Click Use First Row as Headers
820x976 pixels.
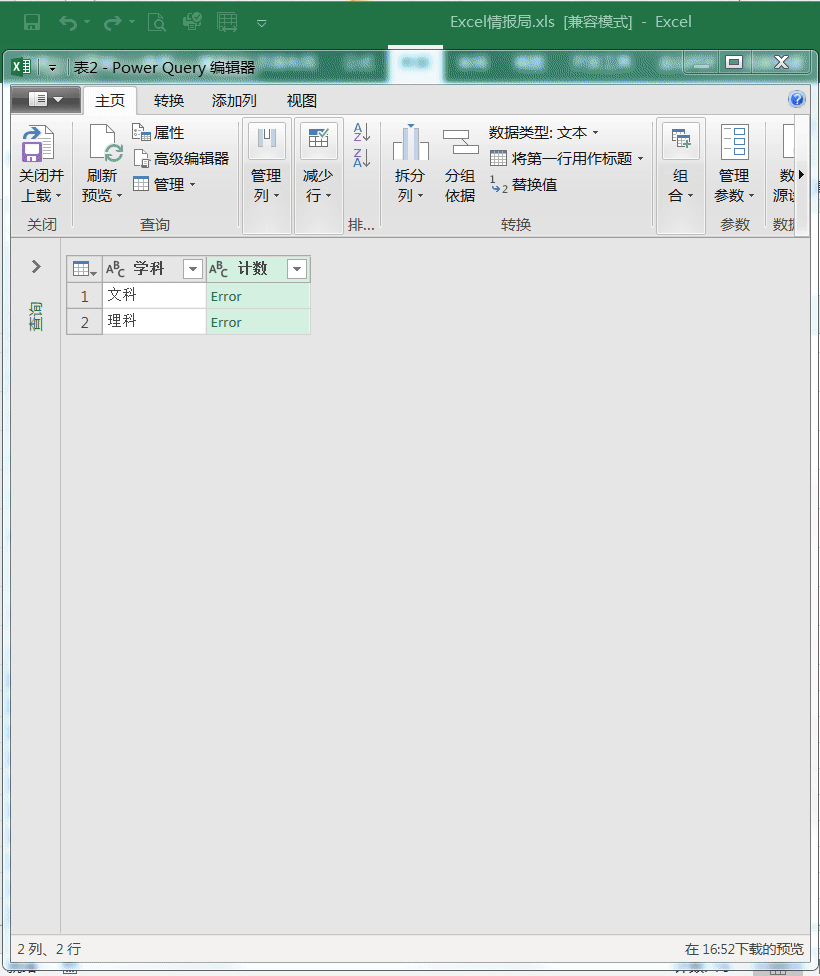[561, 159]
